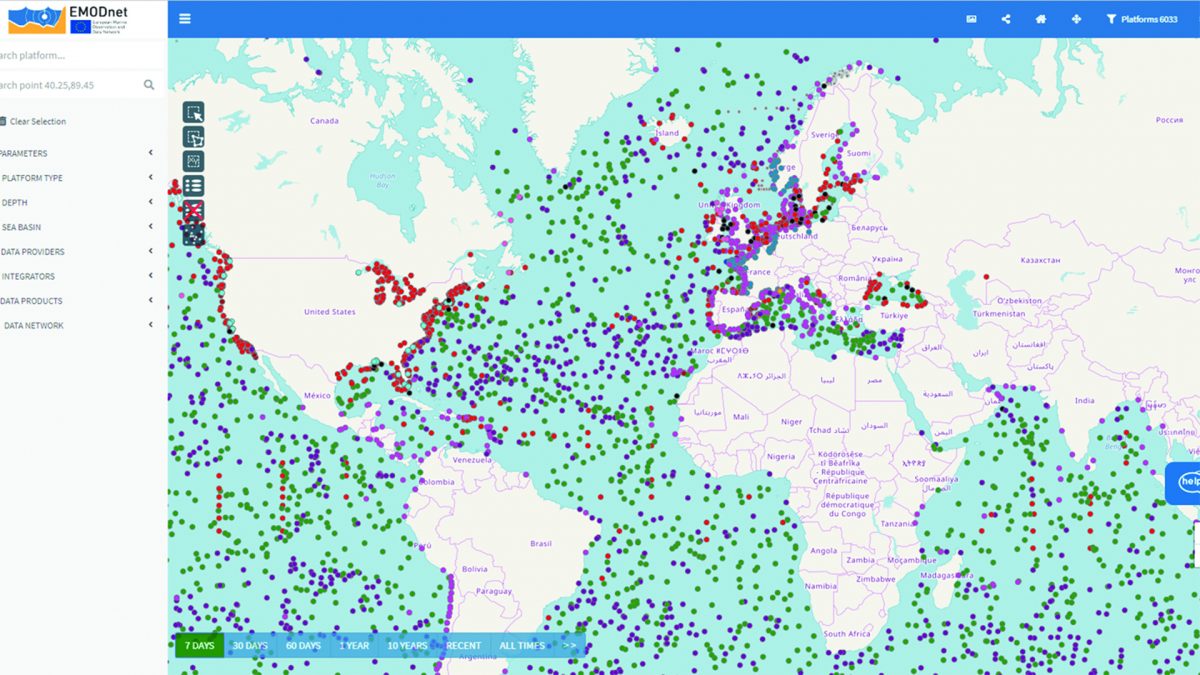Viewport: 1200px width, 675px height.
Task: Select the 30 DAYS time range tab
Action: click(249, 646)
